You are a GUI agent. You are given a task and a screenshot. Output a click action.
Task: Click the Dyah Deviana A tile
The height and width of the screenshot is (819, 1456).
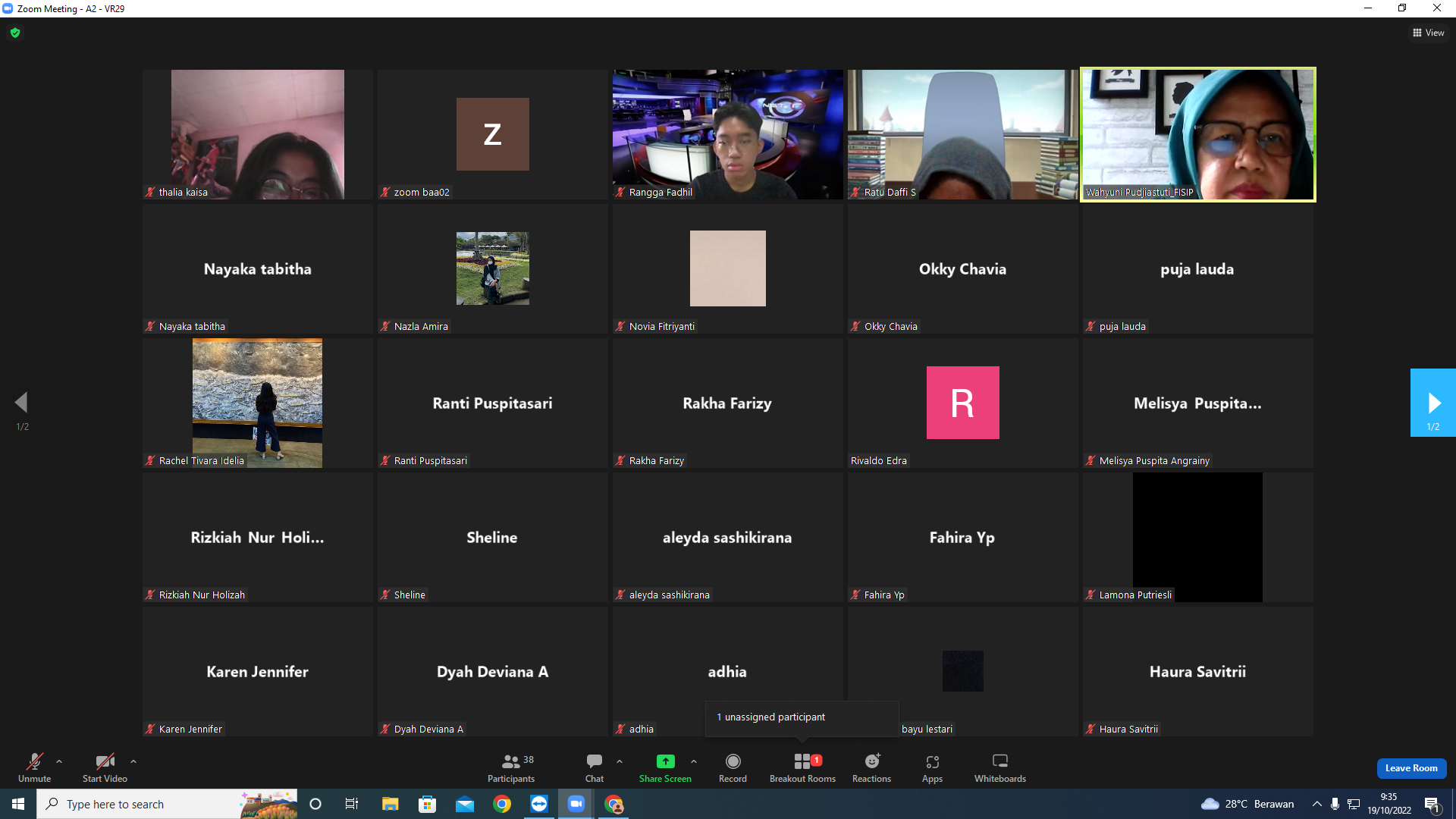[x=493, y=671]
